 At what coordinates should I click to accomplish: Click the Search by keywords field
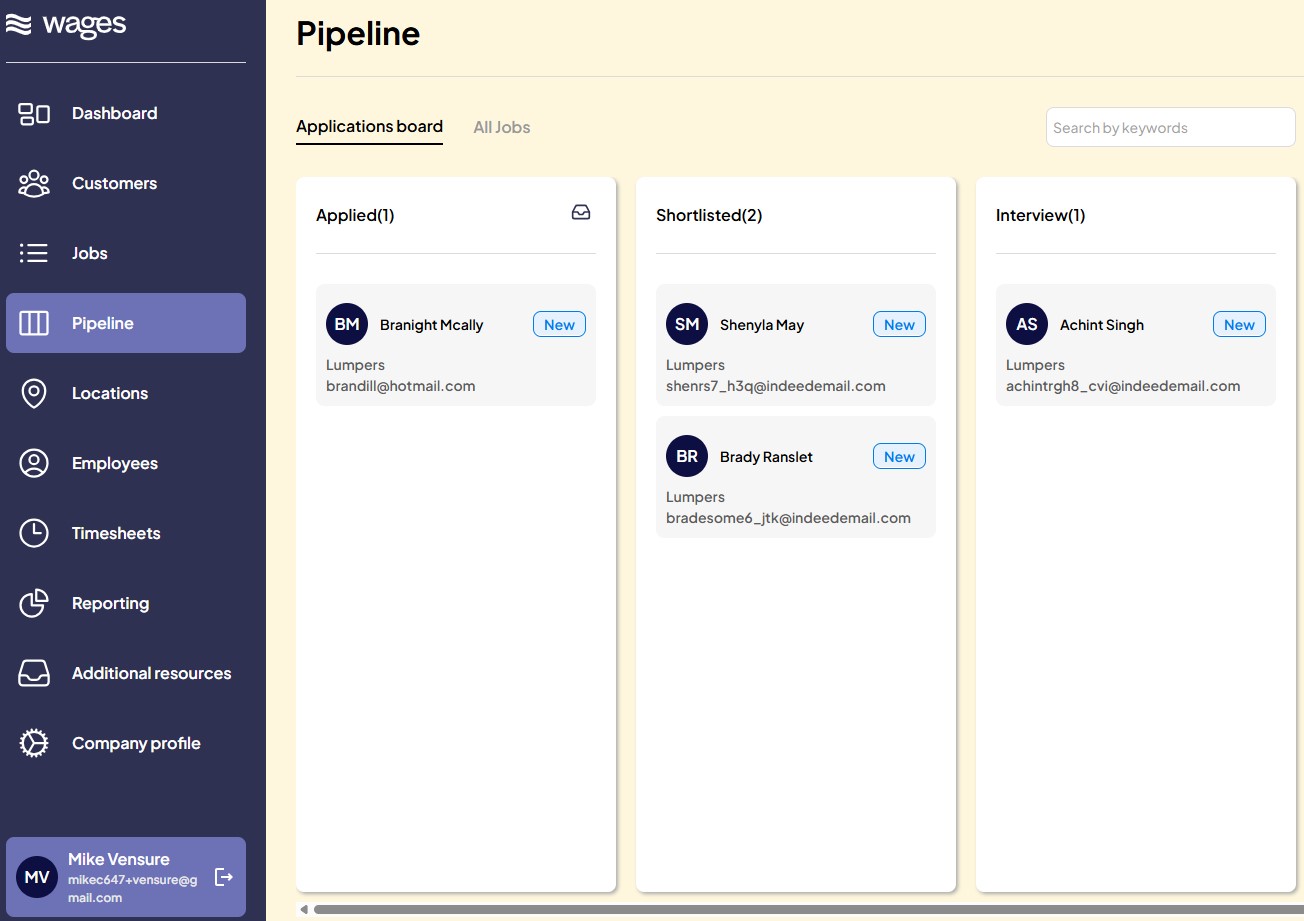click(x=1170, y=127)
